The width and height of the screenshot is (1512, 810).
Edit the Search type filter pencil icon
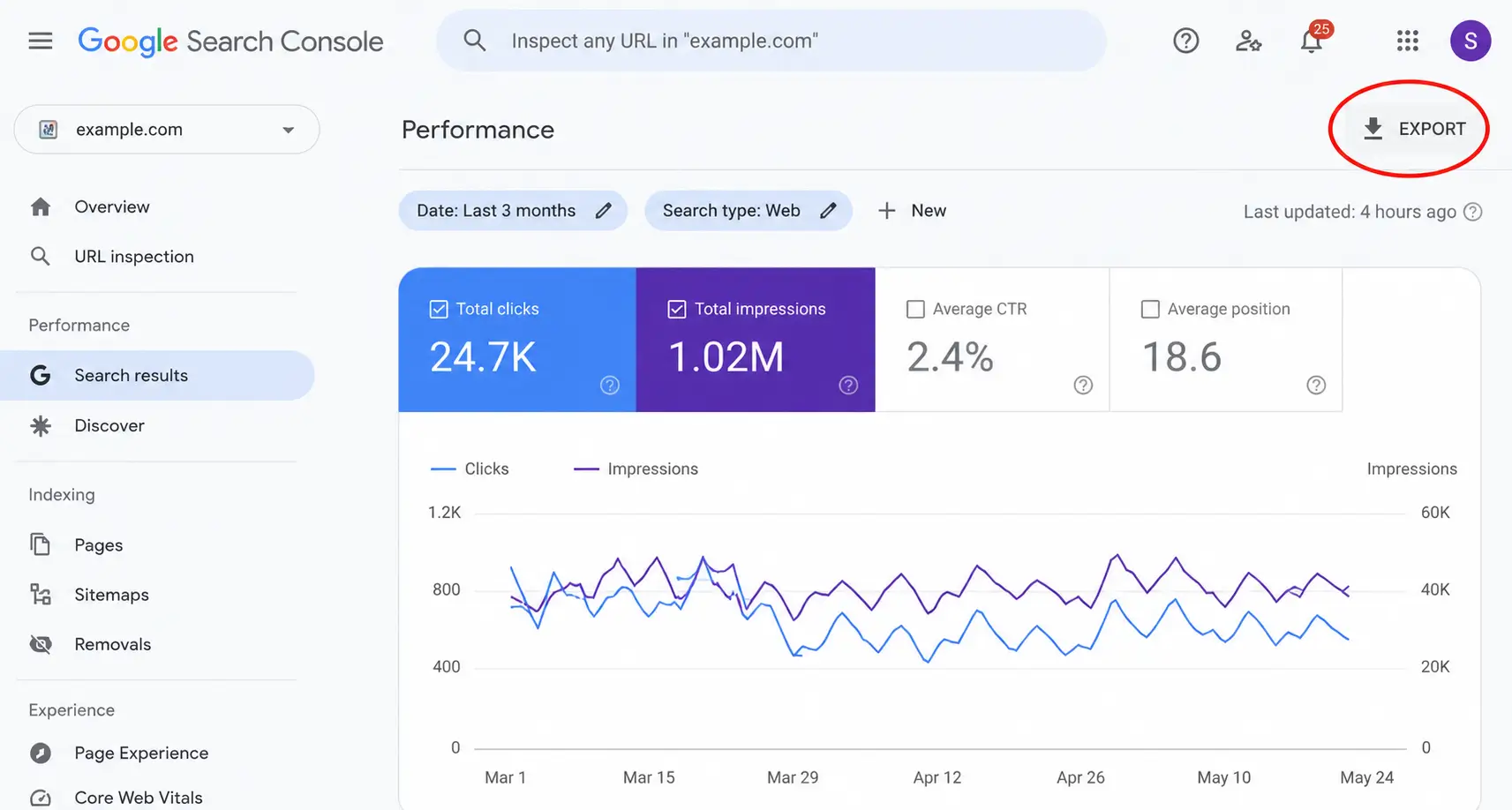point(828,211)
